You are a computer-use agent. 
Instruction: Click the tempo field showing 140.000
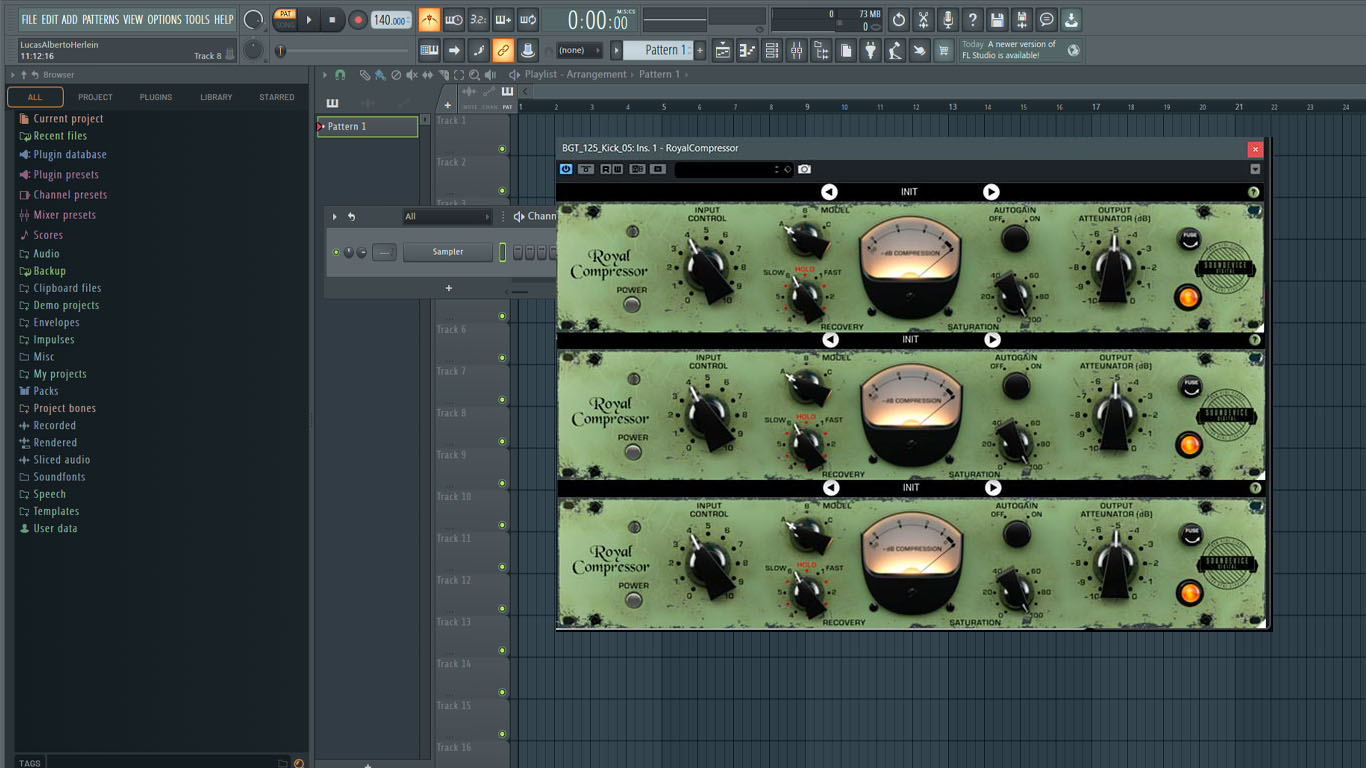click(391, 20)
